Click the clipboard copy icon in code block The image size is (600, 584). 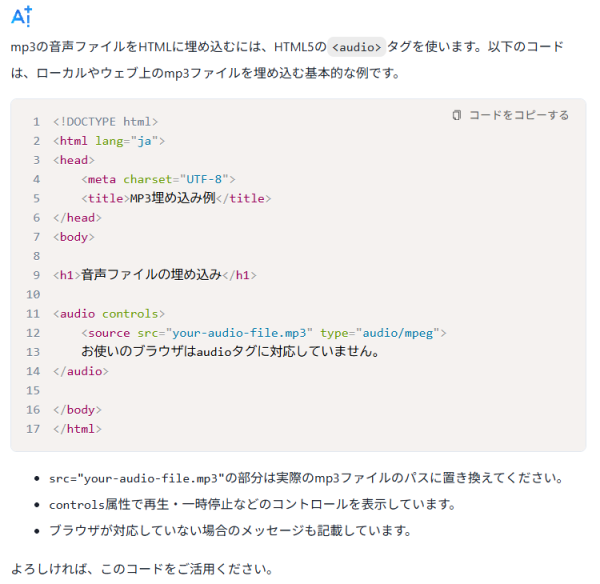(x=457, y=115)
